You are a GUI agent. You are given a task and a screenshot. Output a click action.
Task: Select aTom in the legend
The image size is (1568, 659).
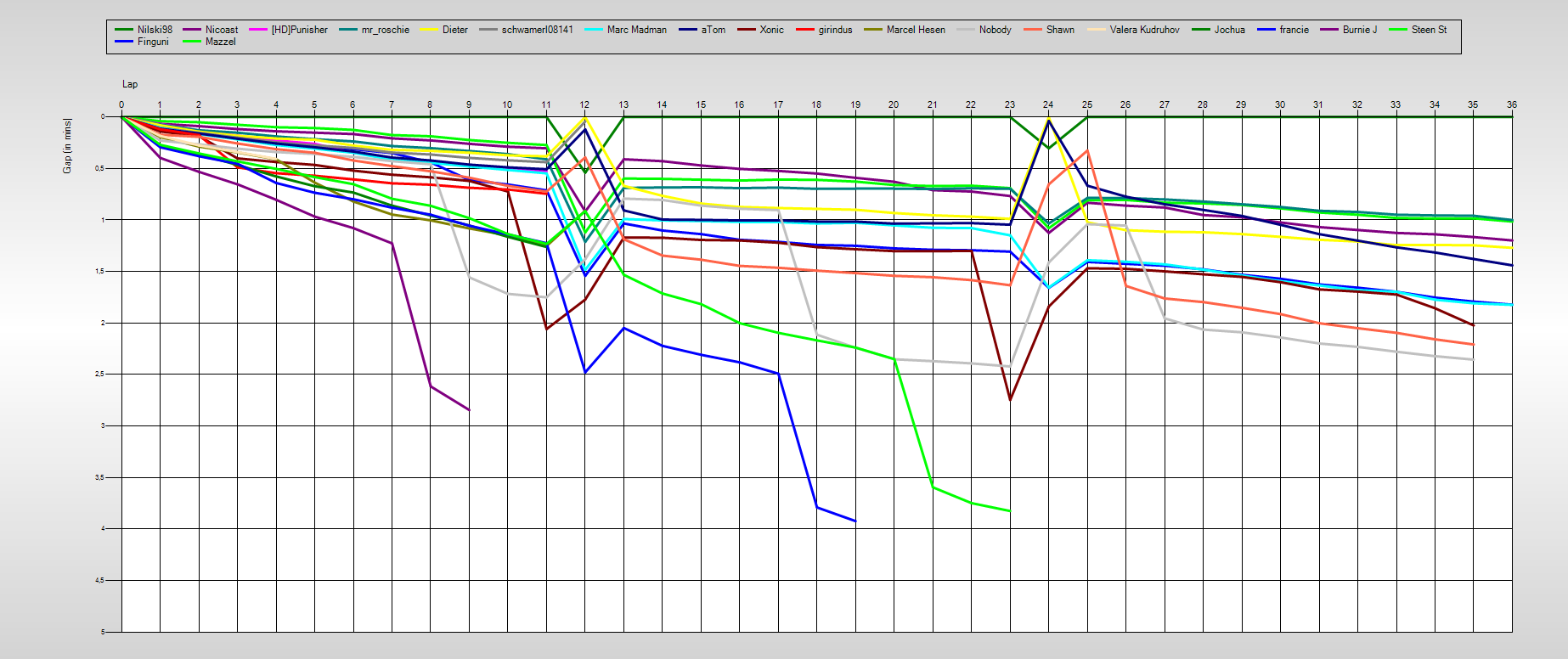click(713, 30)
